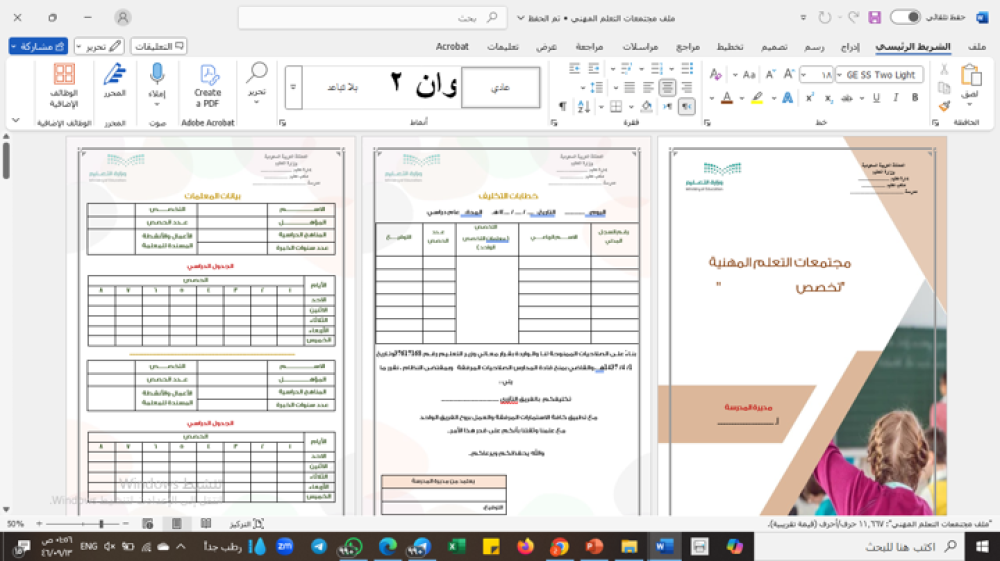Screen dimensions: 1000x561
Task: Toggle the AutoSave switch
Action: [x=905, y=17]
